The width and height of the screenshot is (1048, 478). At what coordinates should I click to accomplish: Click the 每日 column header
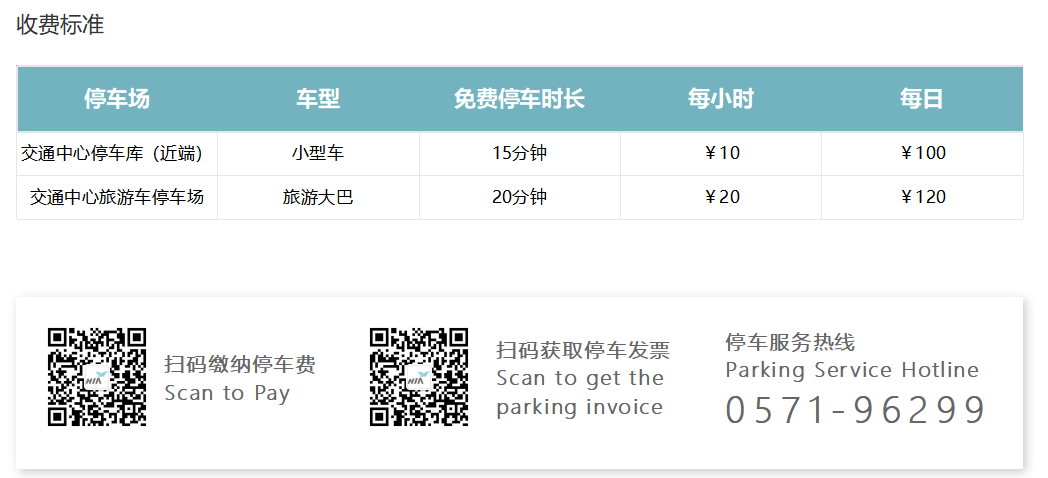[x=922, y=99]
